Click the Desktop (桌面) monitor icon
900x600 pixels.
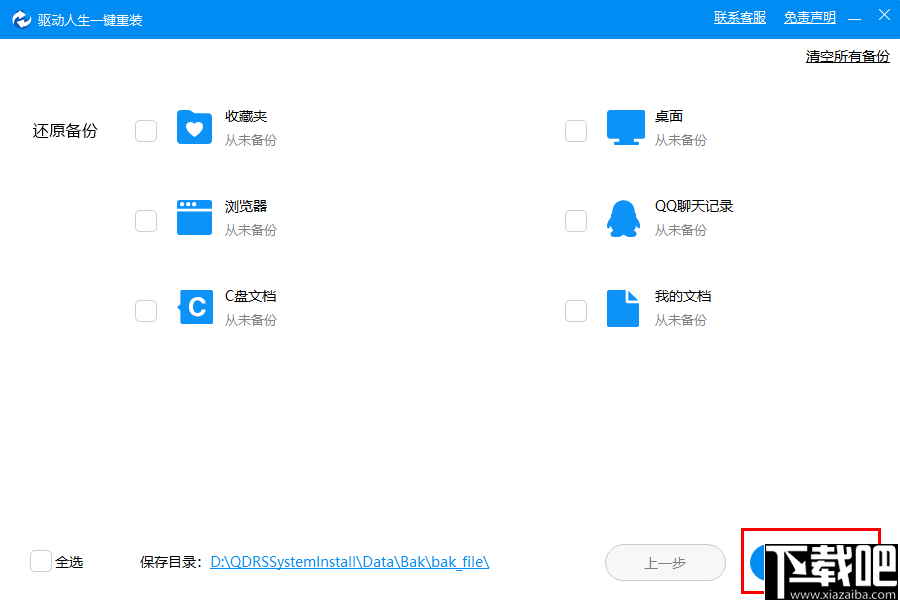coord(624,127)
